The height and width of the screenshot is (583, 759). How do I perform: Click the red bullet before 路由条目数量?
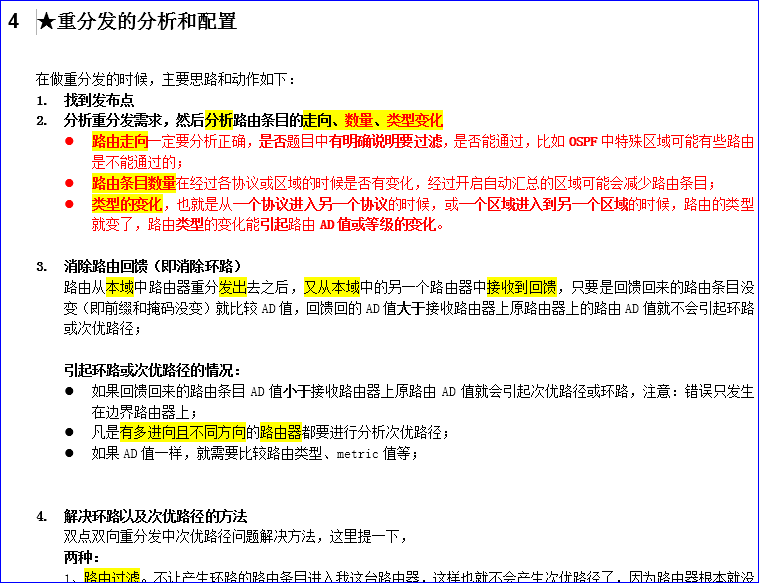pos(69,183)
